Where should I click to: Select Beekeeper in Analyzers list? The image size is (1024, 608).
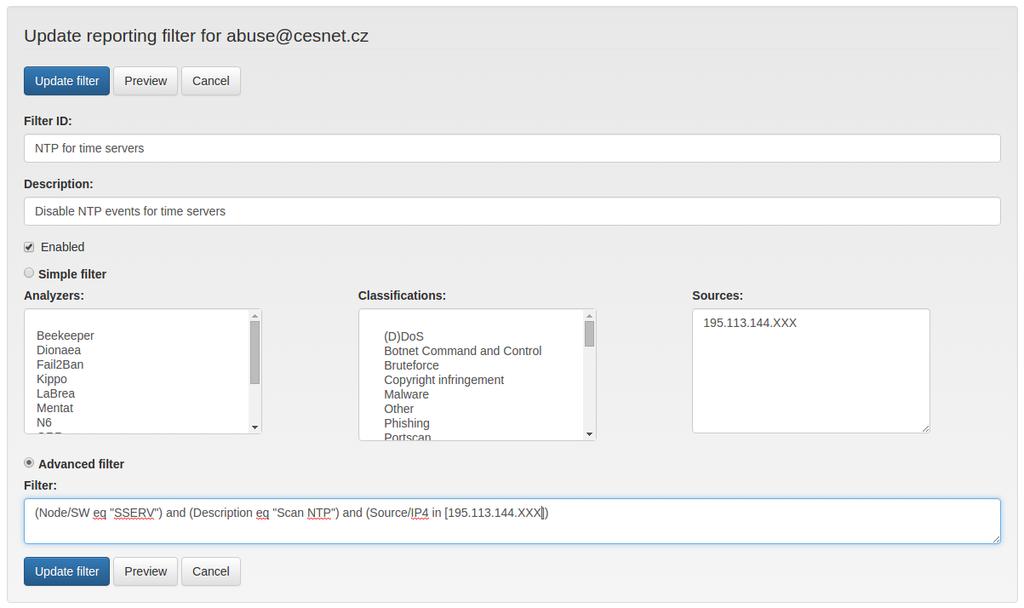65,336
